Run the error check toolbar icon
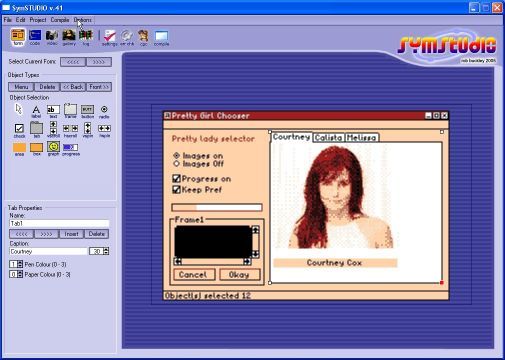 coord(127,37)
